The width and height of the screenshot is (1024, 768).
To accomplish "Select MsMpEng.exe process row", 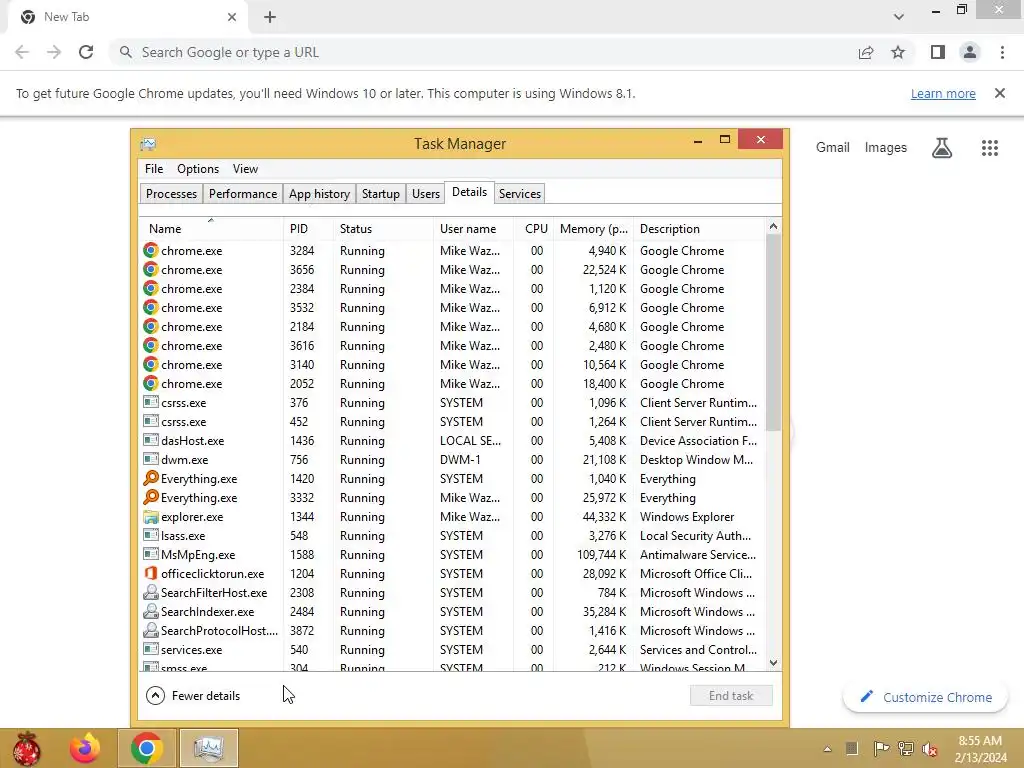I will 452,554.
